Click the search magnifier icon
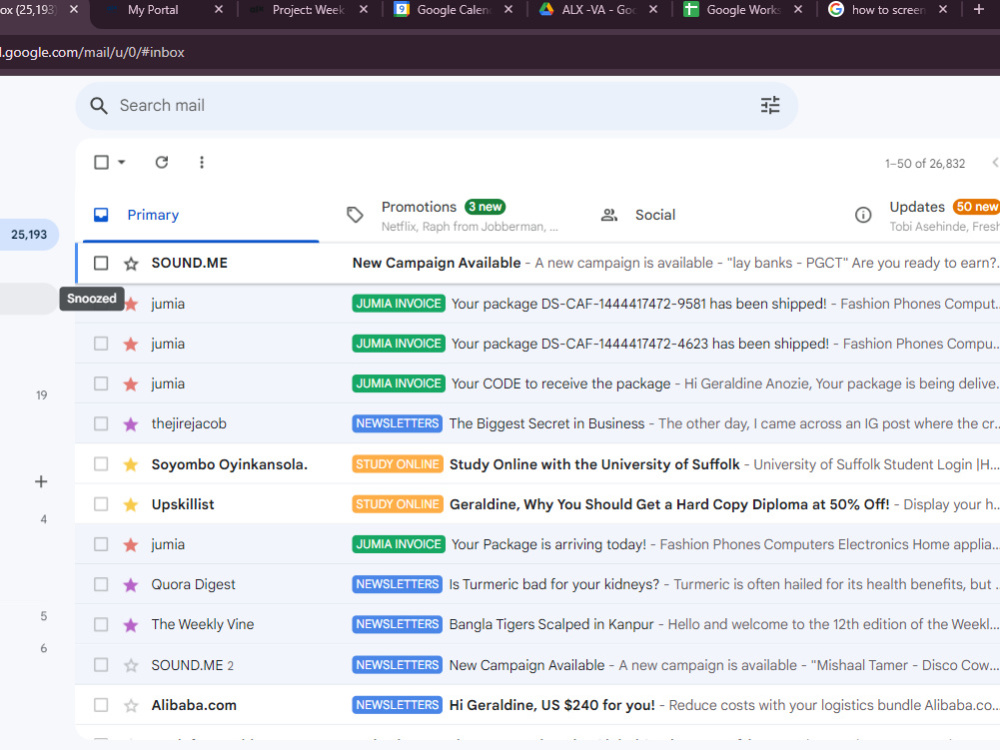This screenshot has height=750, width=1000. pos(98,105)
